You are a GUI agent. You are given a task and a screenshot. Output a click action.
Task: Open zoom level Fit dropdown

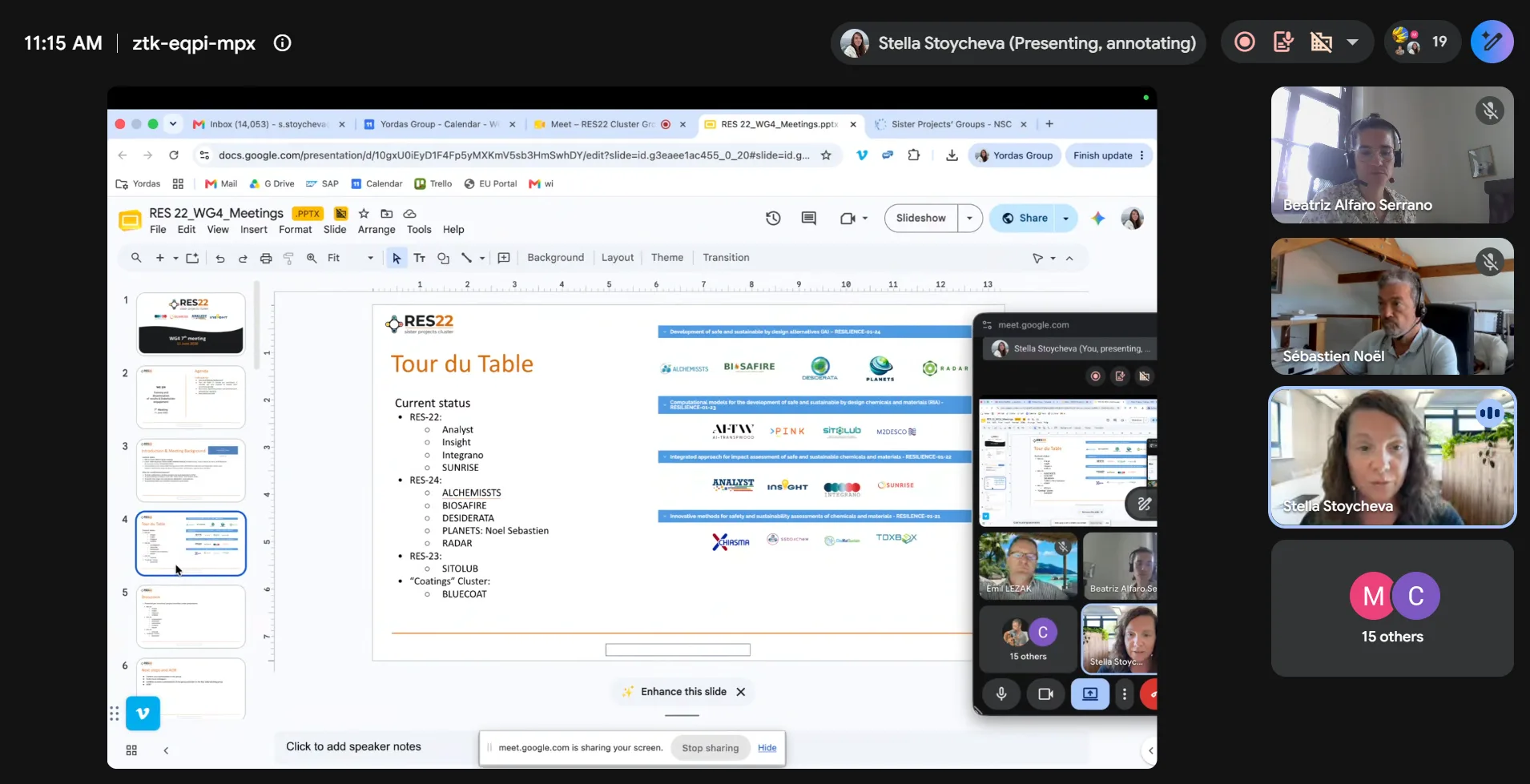click(x=351, y=258)
